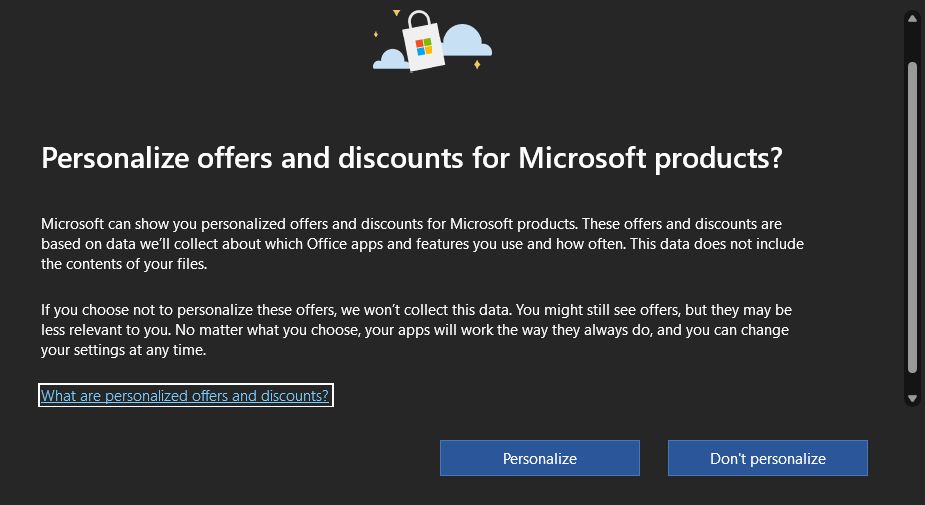This screenshot has height=505, width=925.
Task: Click the large cloud right of the bag
Action: tap(467, 41)
